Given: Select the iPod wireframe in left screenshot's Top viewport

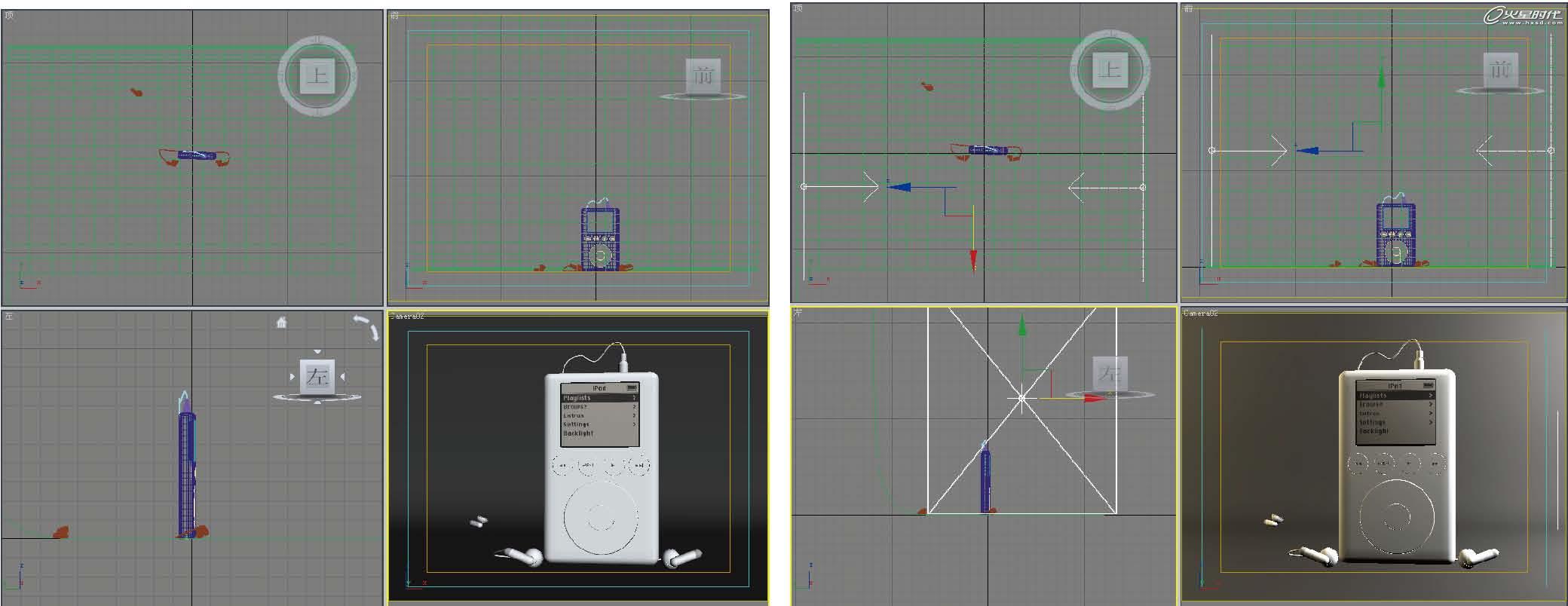Looking at the screenshot, I should (197, 155).
